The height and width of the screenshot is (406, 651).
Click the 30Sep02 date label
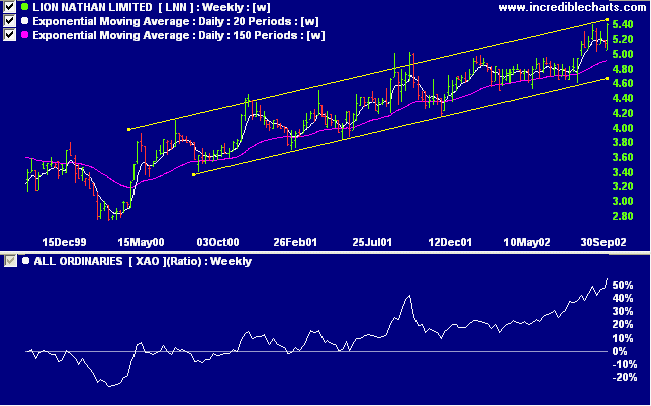[603, 242]
